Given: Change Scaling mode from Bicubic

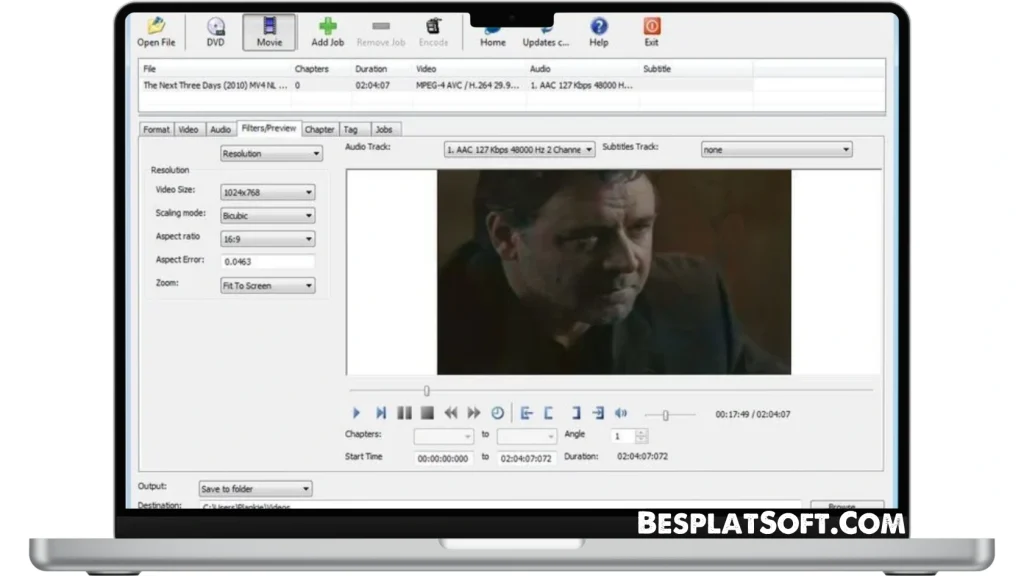Looking at the screenshot, I should (x=266, y=214).
